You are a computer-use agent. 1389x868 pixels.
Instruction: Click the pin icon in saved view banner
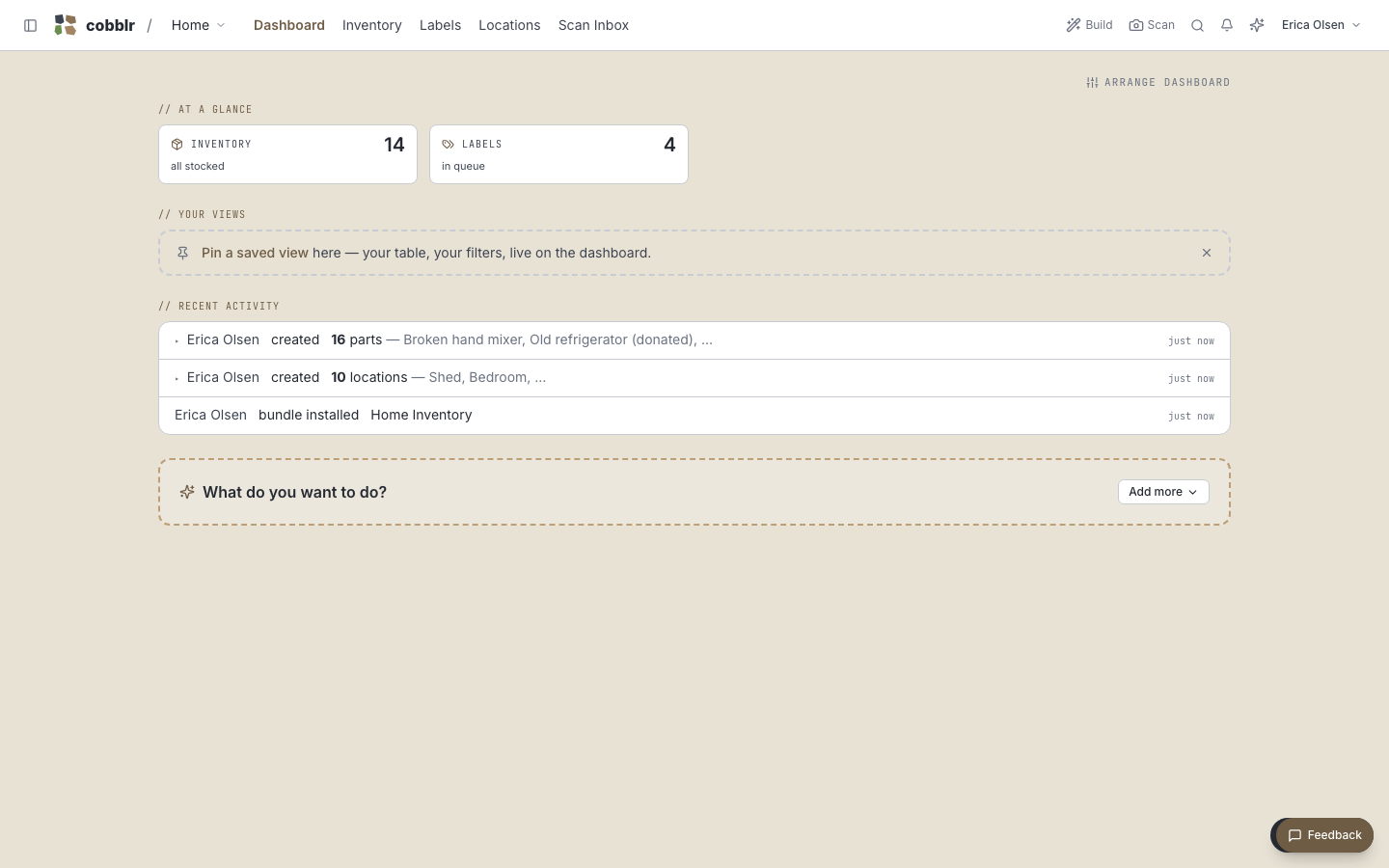coord(182,253)
